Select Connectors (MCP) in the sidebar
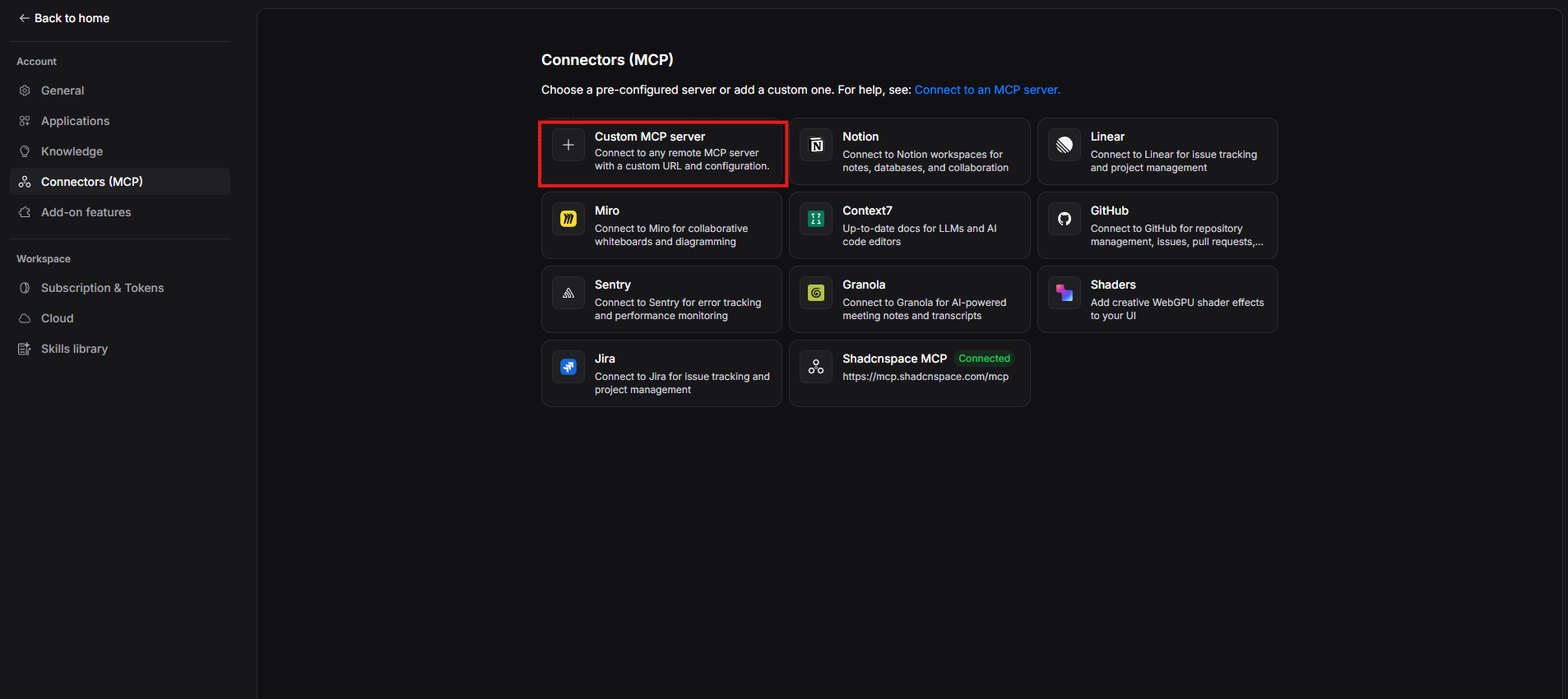 (x=120, y=182)
